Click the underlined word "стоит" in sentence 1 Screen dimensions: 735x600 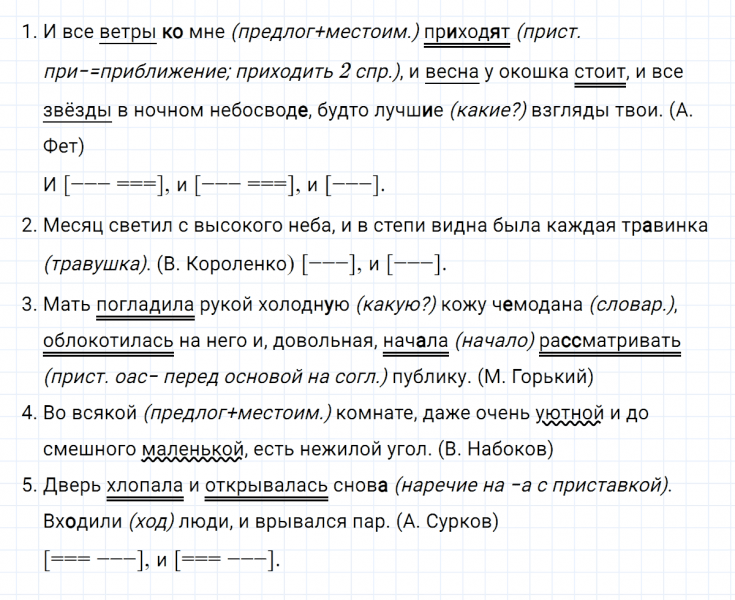pyautogui.click(x=601, y=71)
